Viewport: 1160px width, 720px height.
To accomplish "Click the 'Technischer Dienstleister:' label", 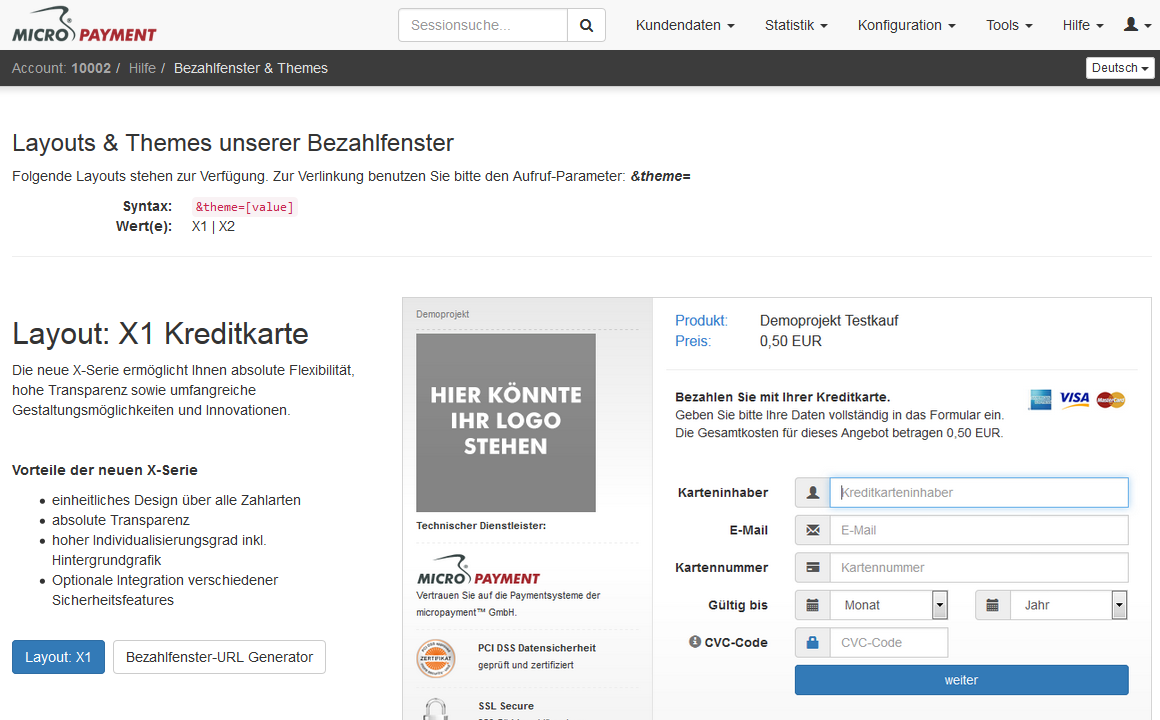I will coord(481,525).
